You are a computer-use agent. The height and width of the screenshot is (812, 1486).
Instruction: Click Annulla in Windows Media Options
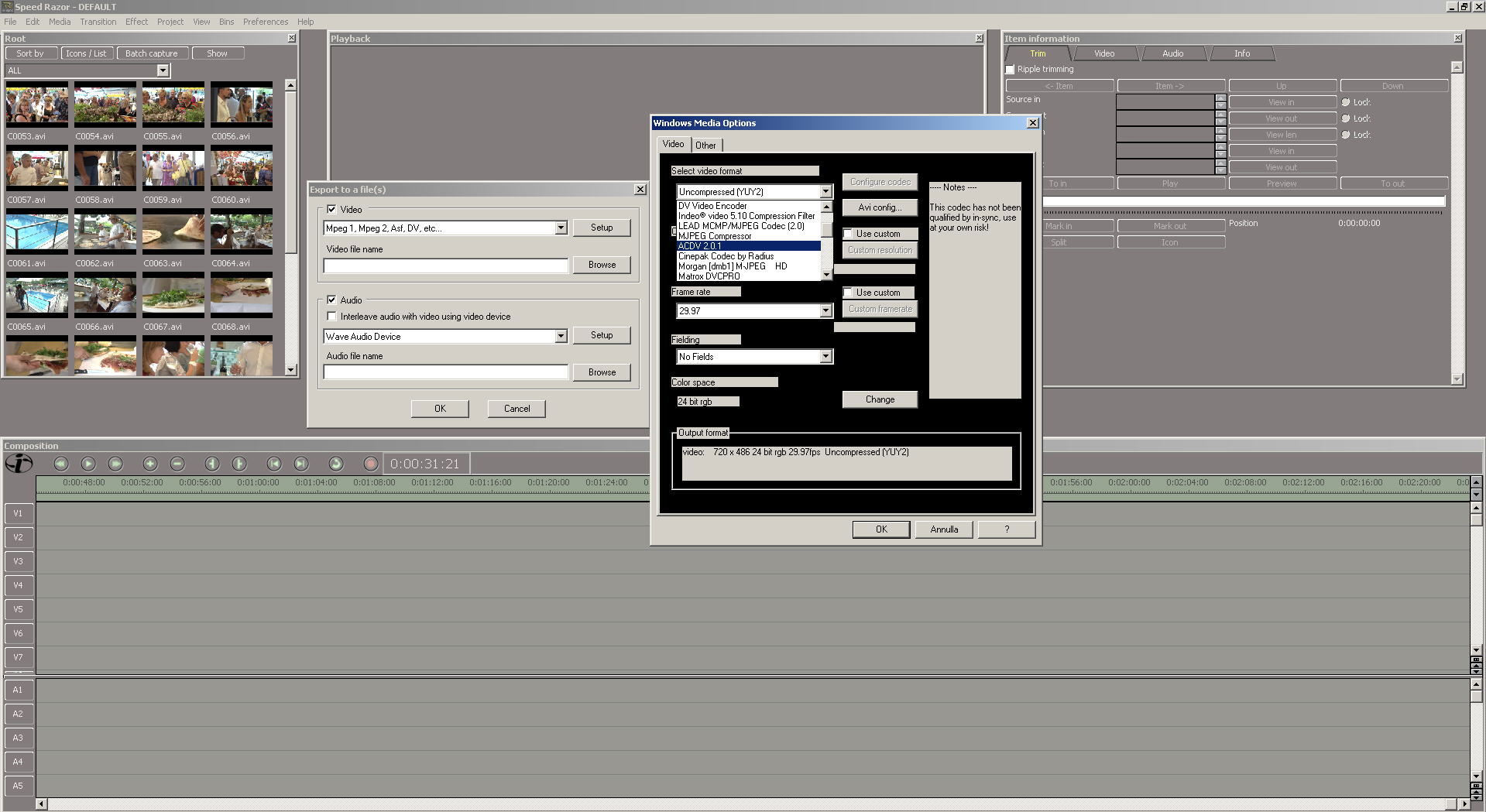[944, 529]
